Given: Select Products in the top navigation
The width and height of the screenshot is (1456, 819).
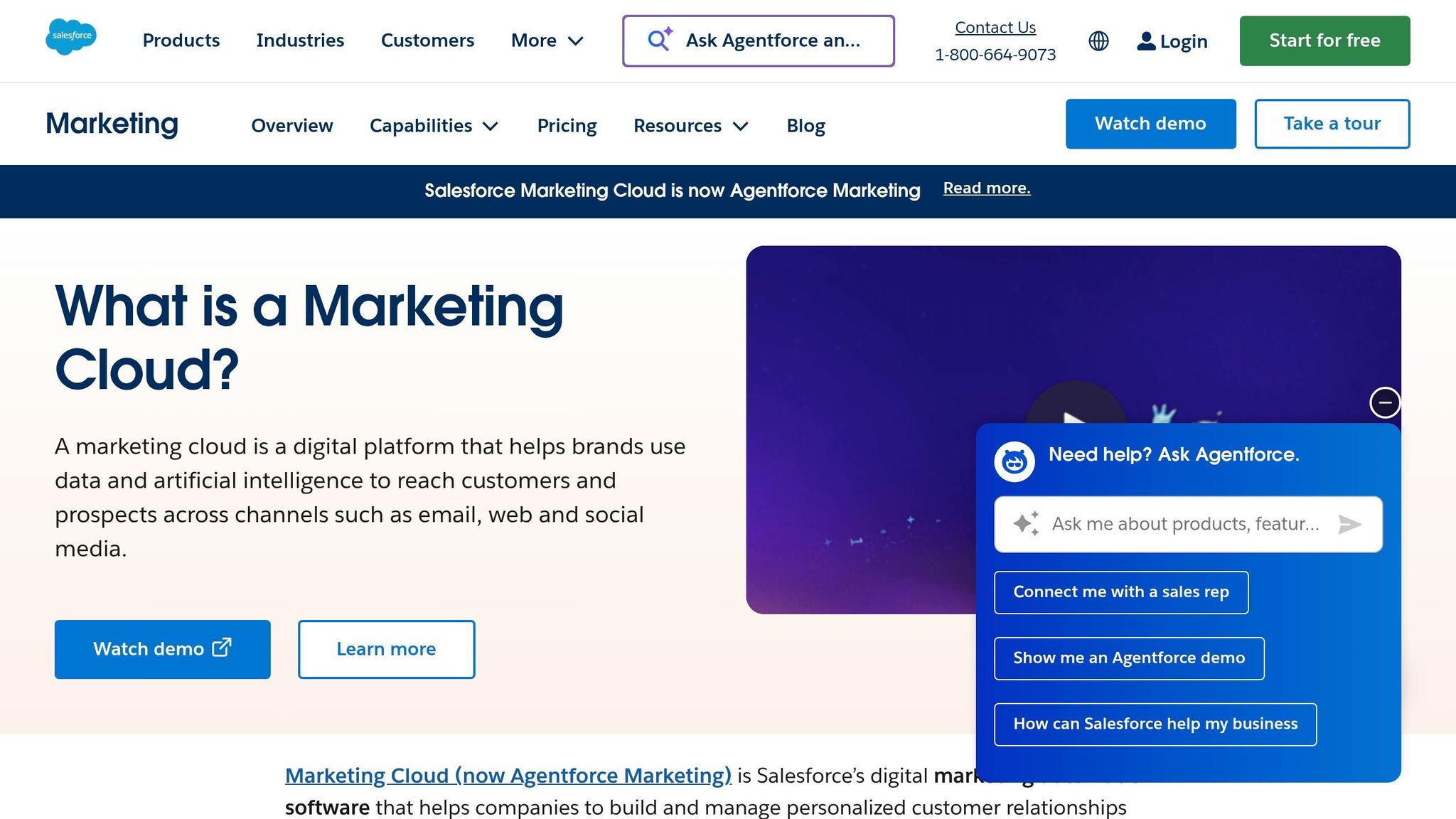Looking at the screenshot, I should pos(181,41).
